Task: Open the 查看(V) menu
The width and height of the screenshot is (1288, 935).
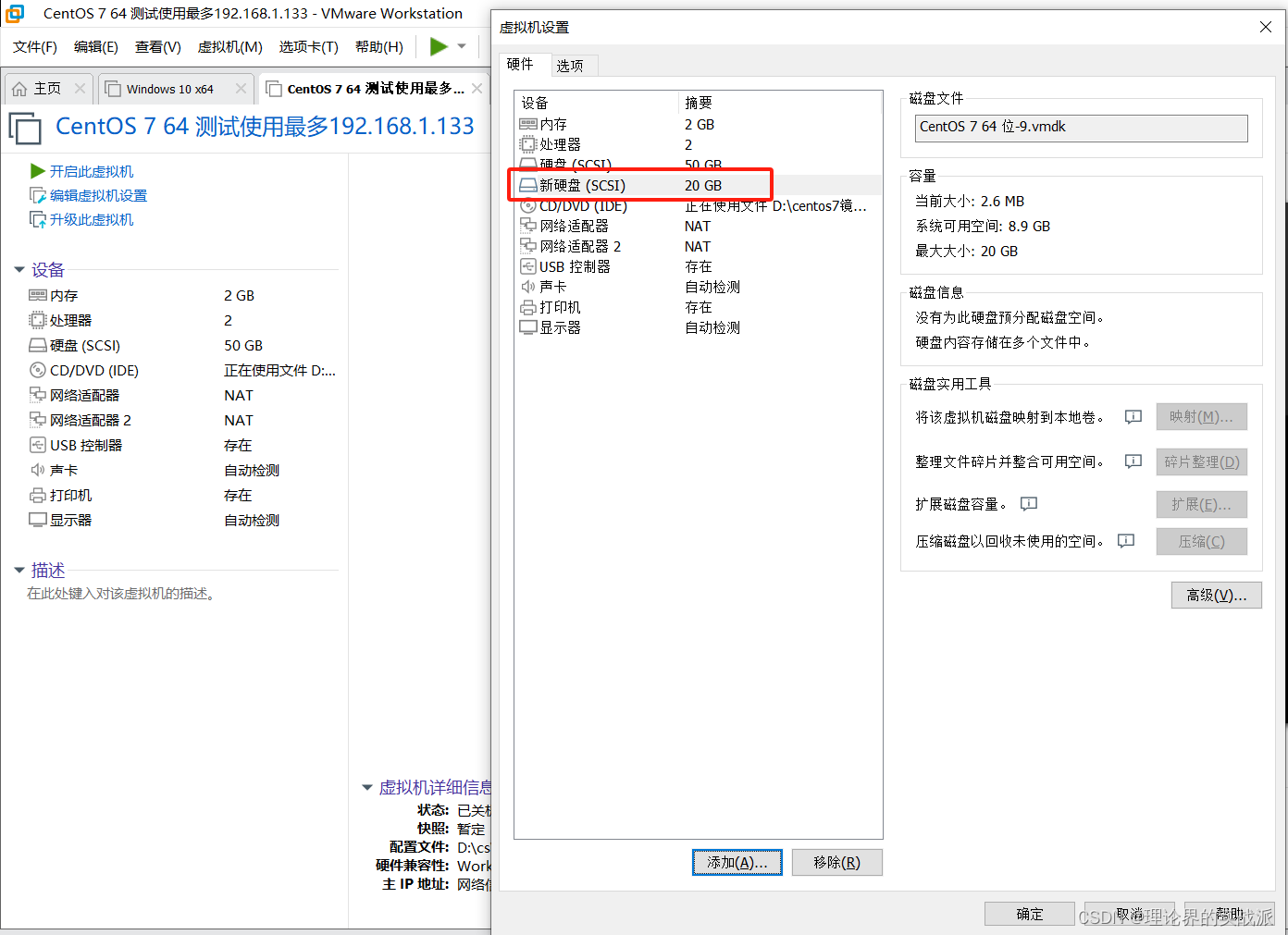Action: click(158, 46)
